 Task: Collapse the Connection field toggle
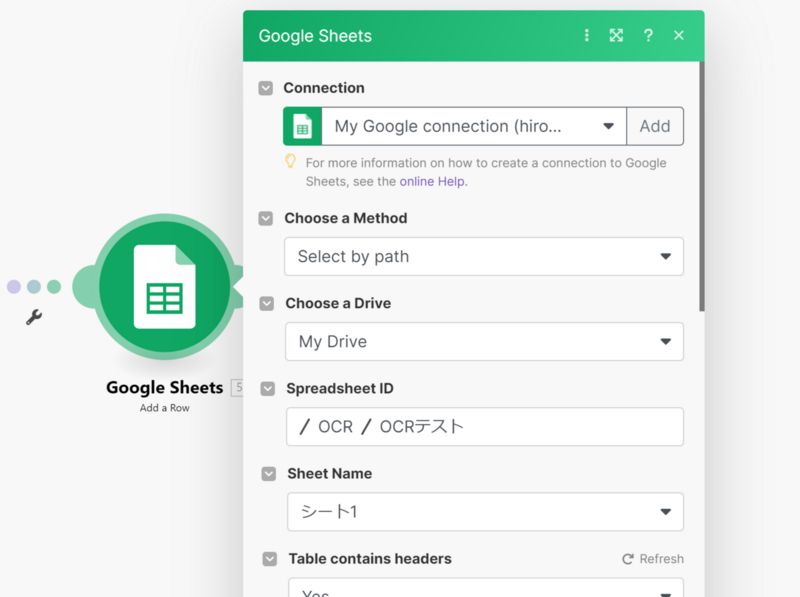(x=265, y=88)
